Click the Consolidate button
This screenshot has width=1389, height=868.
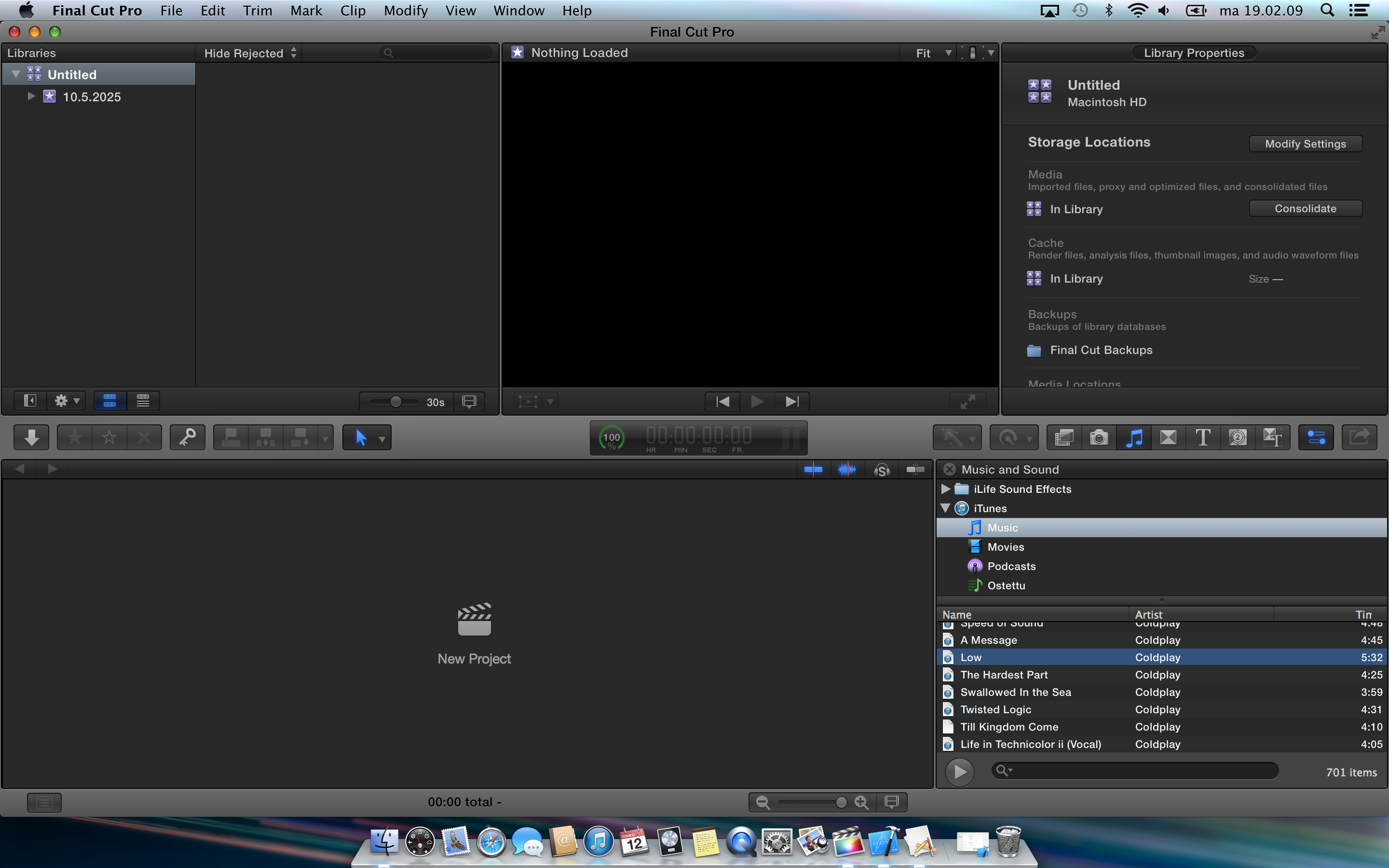pyautogui.click(x=1305, y=208)
